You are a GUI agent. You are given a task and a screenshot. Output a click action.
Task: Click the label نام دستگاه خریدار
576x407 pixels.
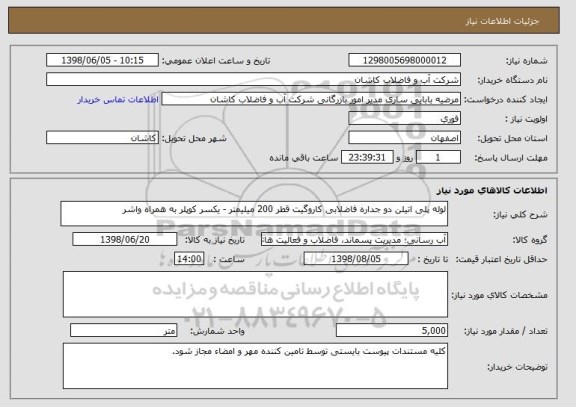[x=512, y=80]
